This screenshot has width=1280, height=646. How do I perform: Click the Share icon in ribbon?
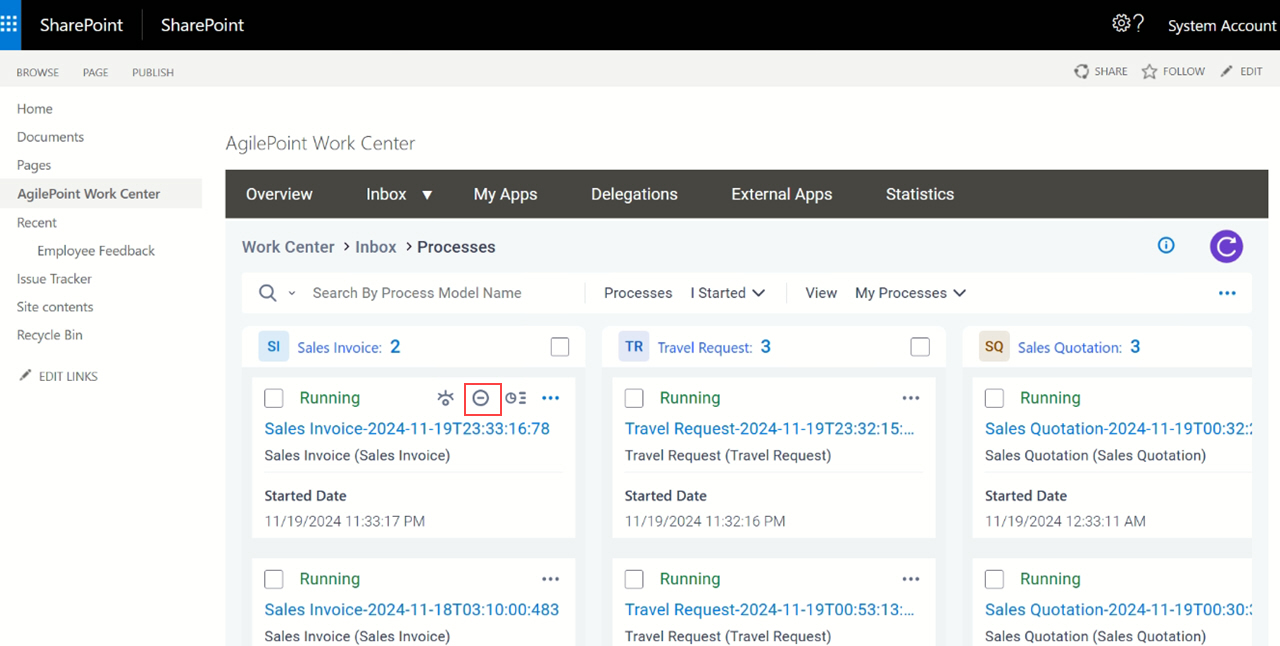tap(1081, 71)
